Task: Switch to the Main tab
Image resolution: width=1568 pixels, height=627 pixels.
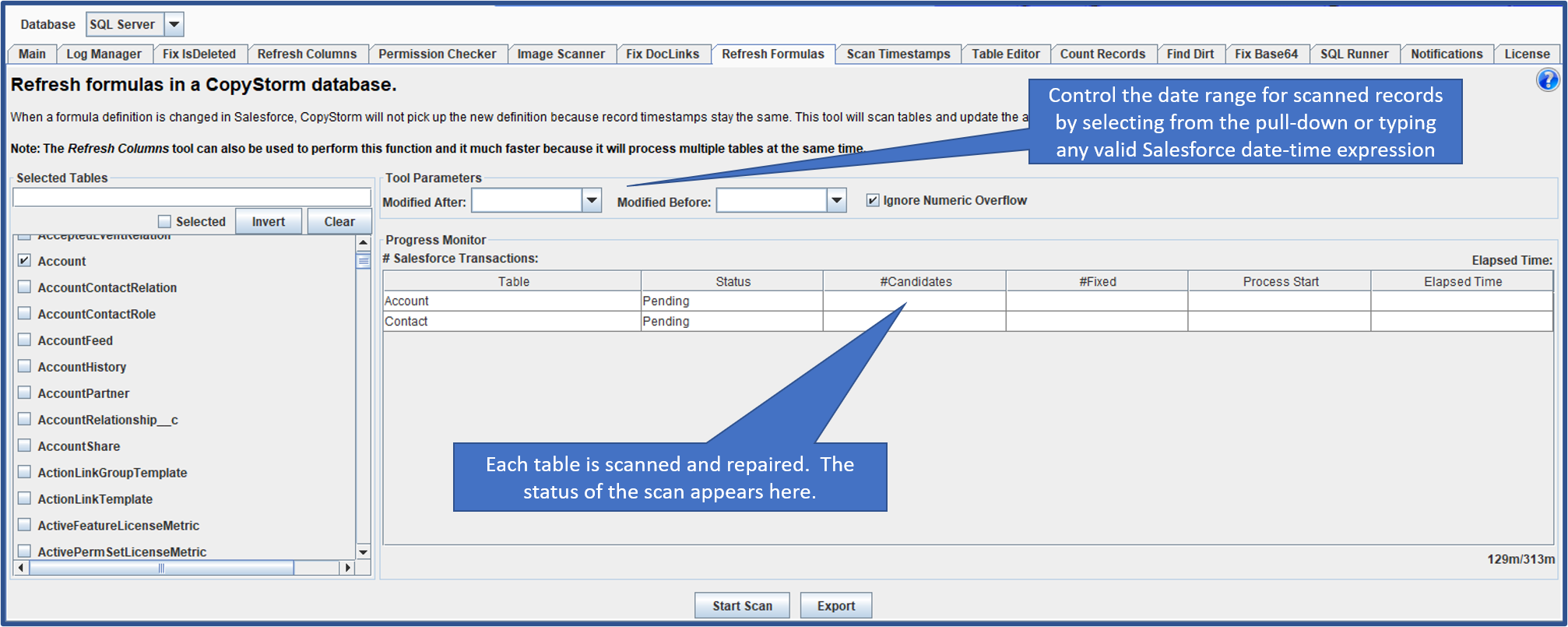Action: pos(32,54)
